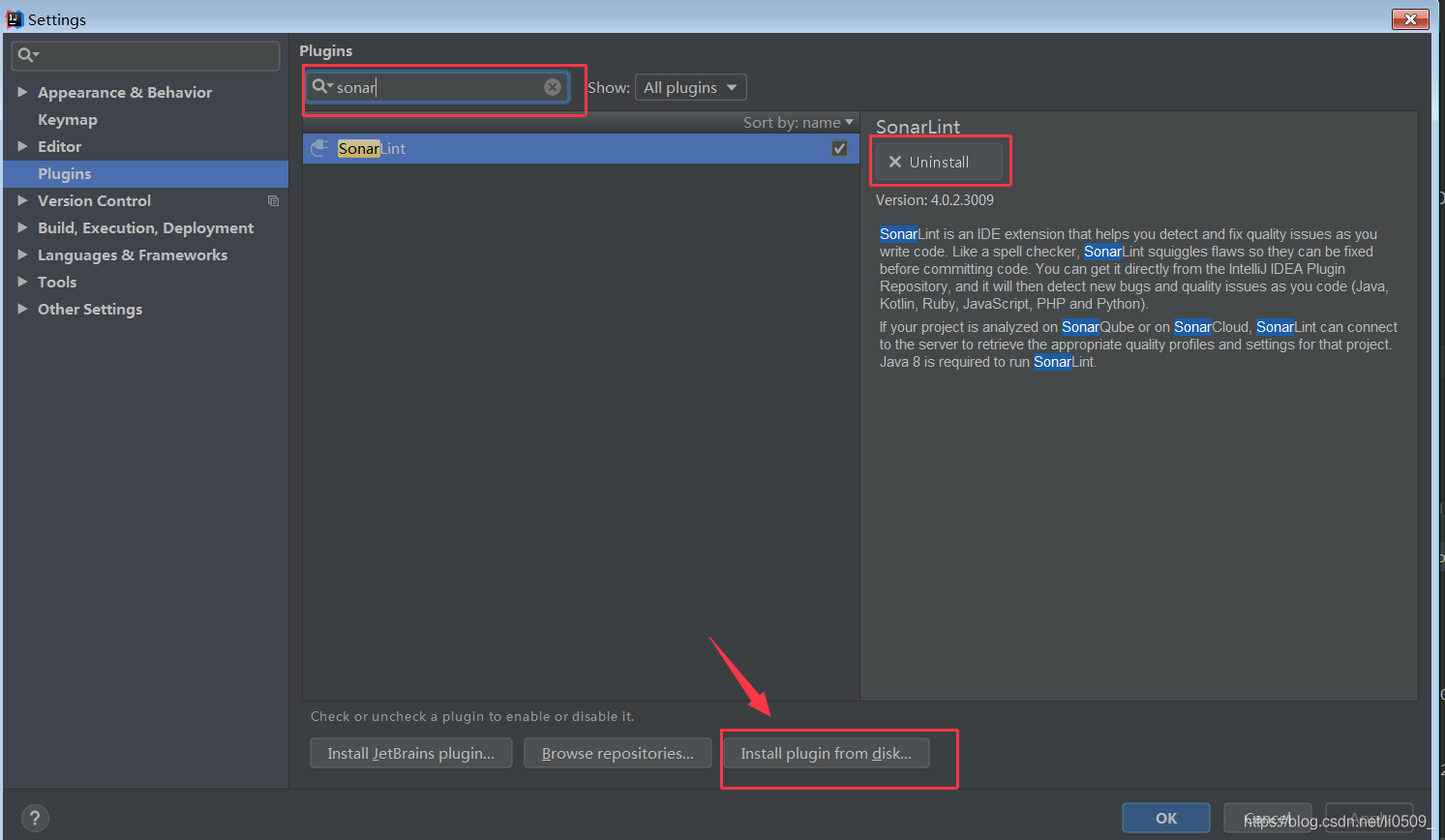Expand Build, Execution, Deployment section
The height and width of the screenshot is (840, 1445).
[22, 227]
